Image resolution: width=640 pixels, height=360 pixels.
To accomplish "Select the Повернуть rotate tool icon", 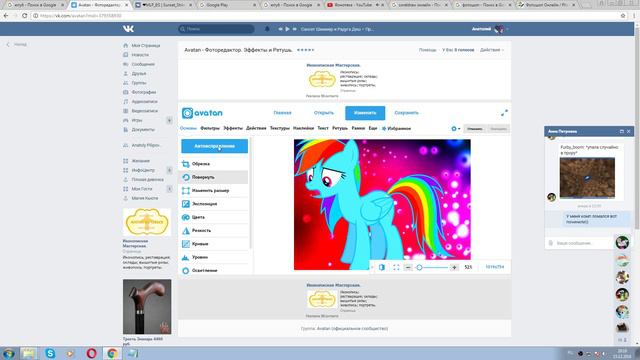I will 186,177.
